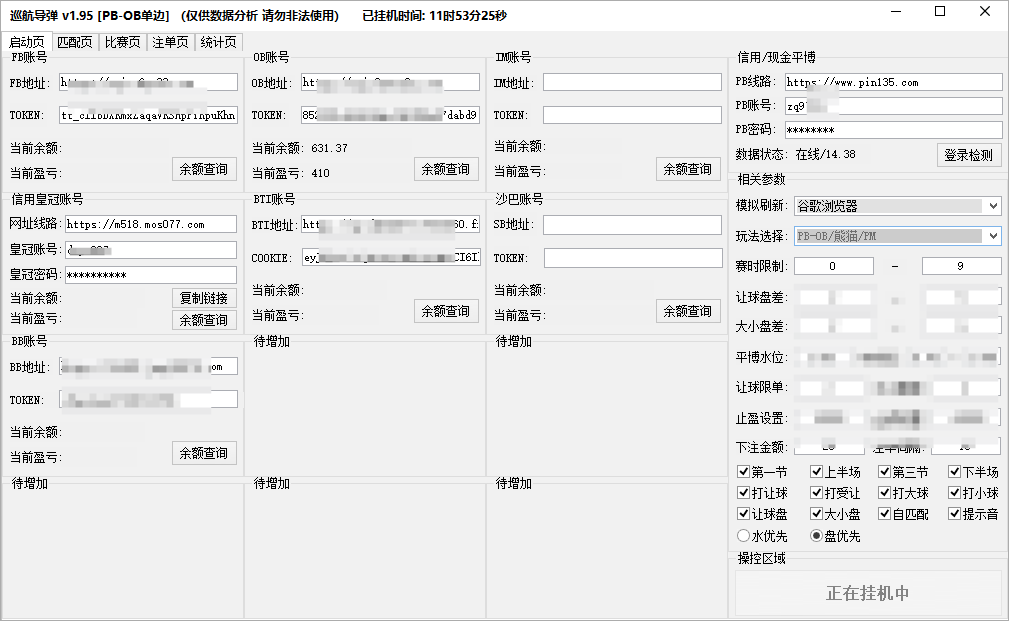Click 余额查询 in the OB账号 section
The width and height of the screenshot is (1009, 621).
point(446,169)
